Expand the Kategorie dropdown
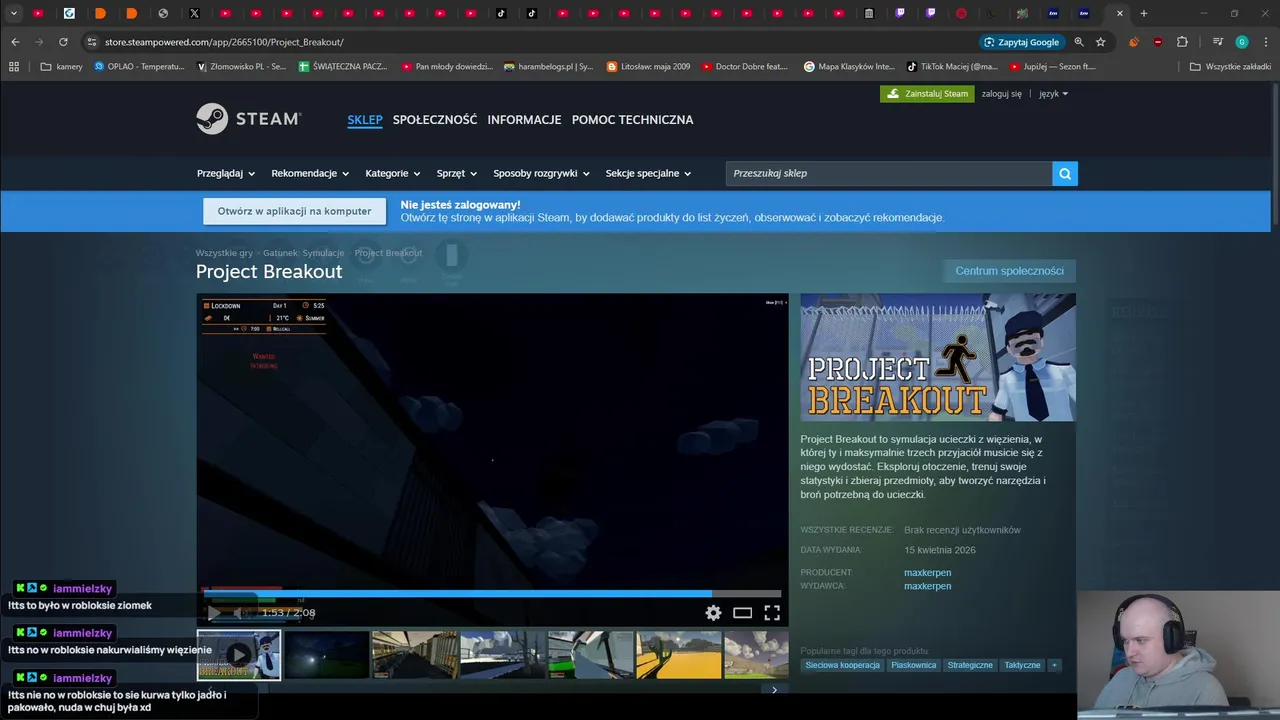 [393, 173]
